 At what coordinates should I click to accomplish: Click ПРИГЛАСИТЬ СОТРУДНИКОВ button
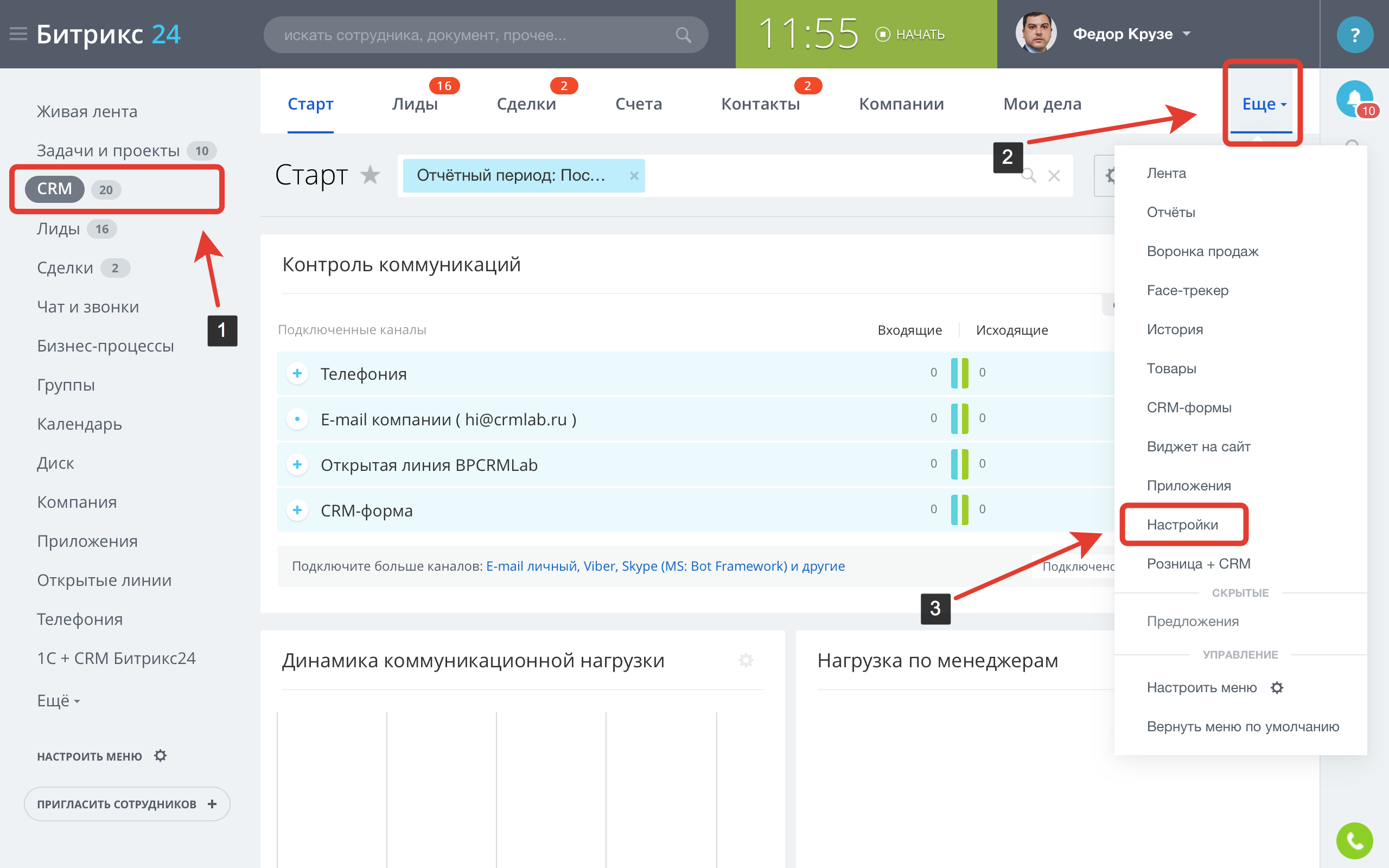(127, 803)
